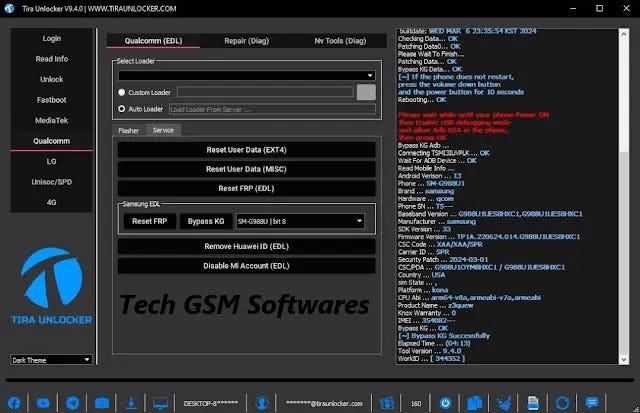
Task: Open the Login section in sidebar
Action: pyautogui.click(x=51, y=38)
